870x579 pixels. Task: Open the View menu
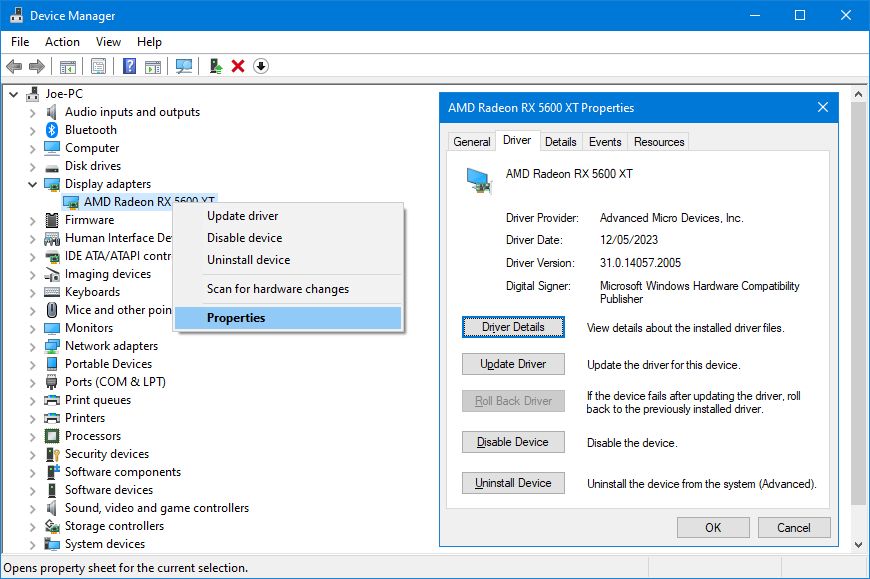108,42
